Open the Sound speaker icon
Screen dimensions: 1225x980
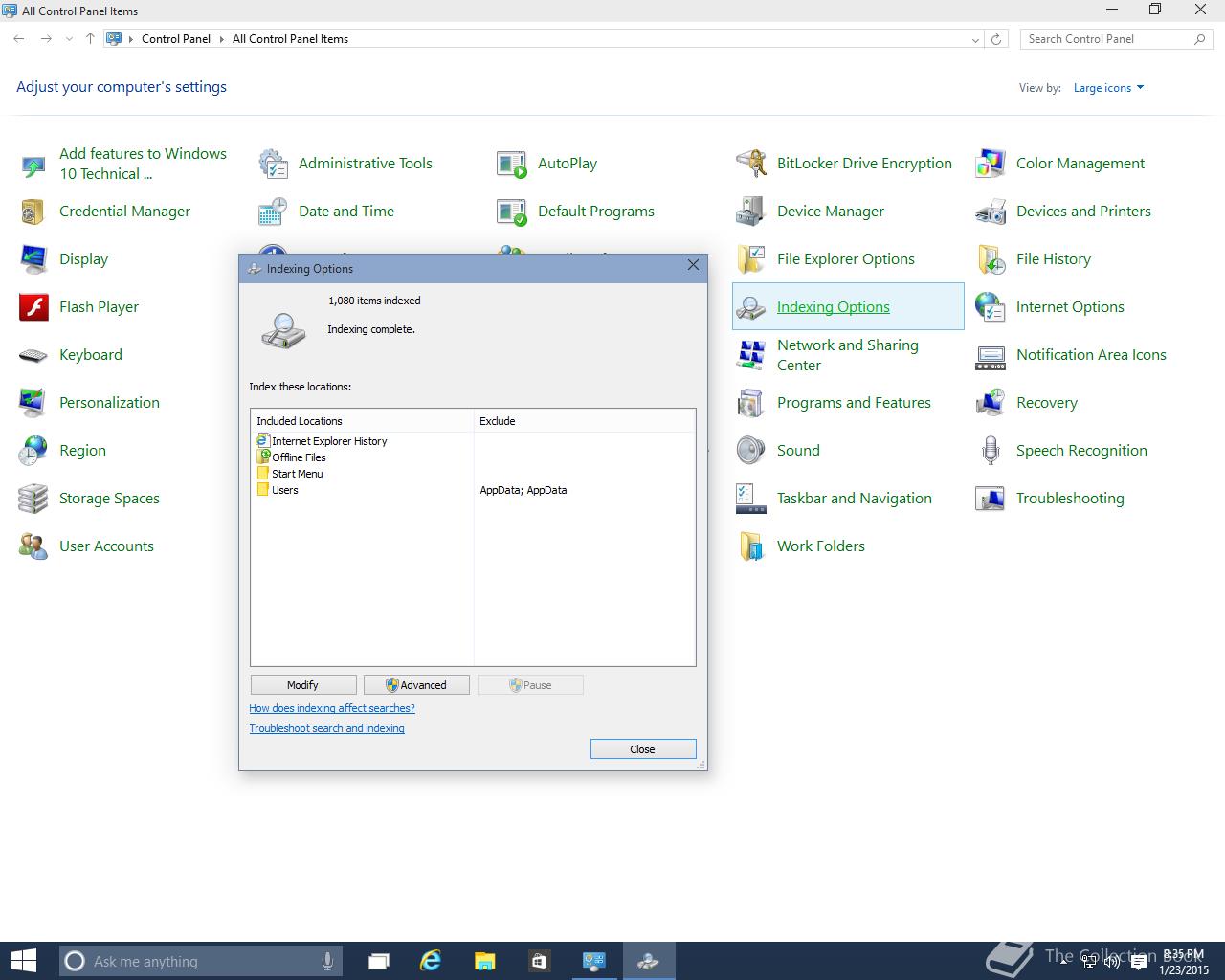click(751, 451)
